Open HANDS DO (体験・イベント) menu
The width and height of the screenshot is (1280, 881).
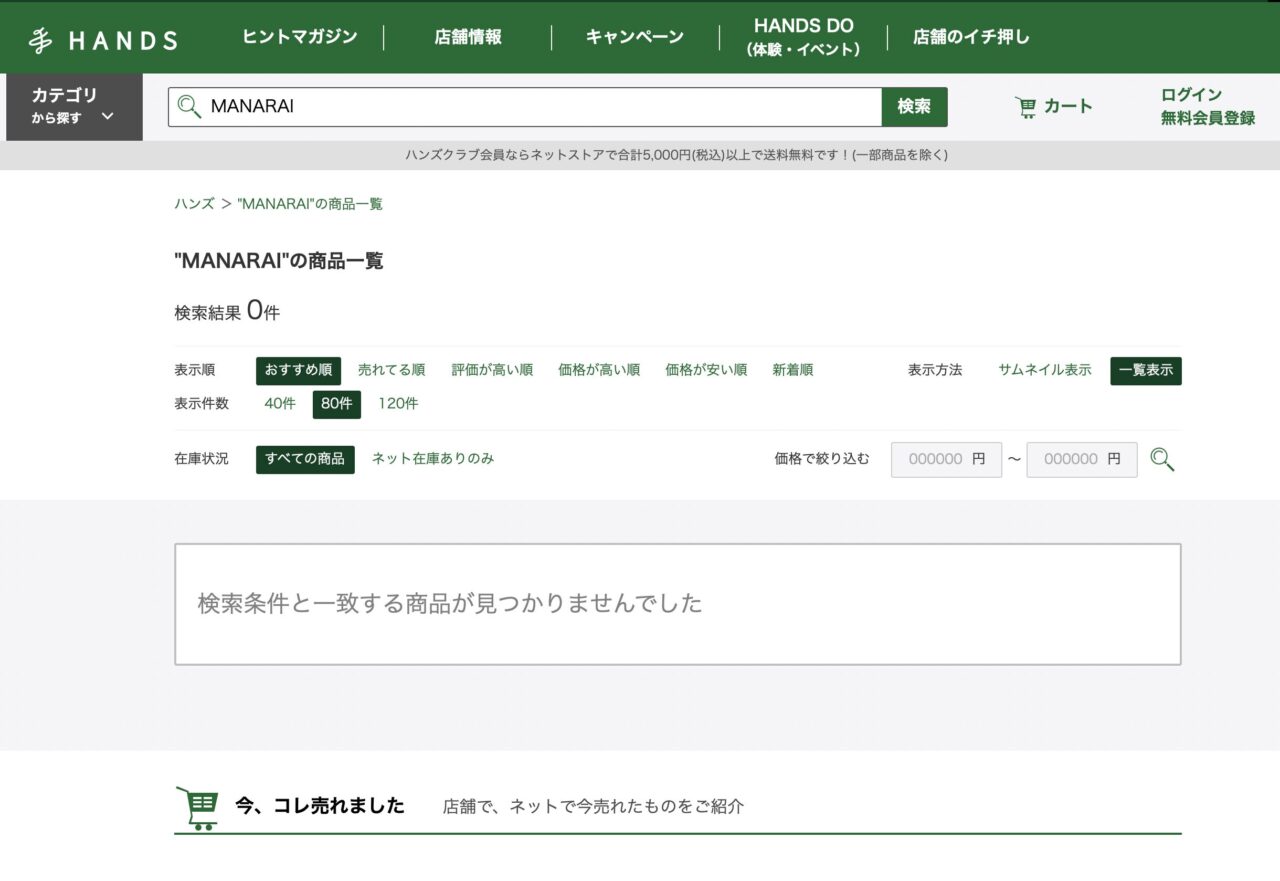pos(803,37)
